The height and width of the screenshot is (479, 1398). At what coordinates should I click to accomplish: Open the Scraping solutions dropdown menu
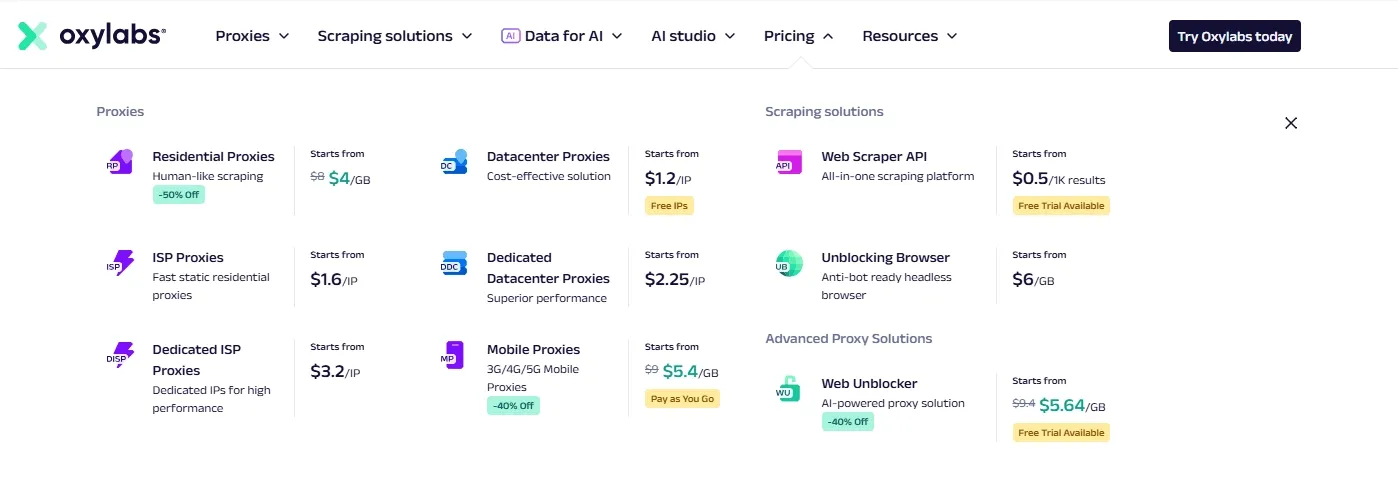394,36
